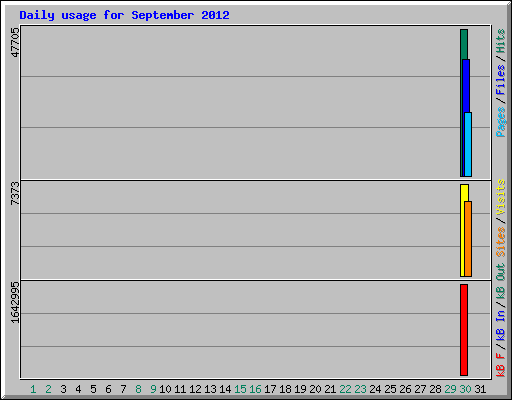Click day 9 on the x-axis
Viewport: 512px width, 400px height.
coord(153,389)
